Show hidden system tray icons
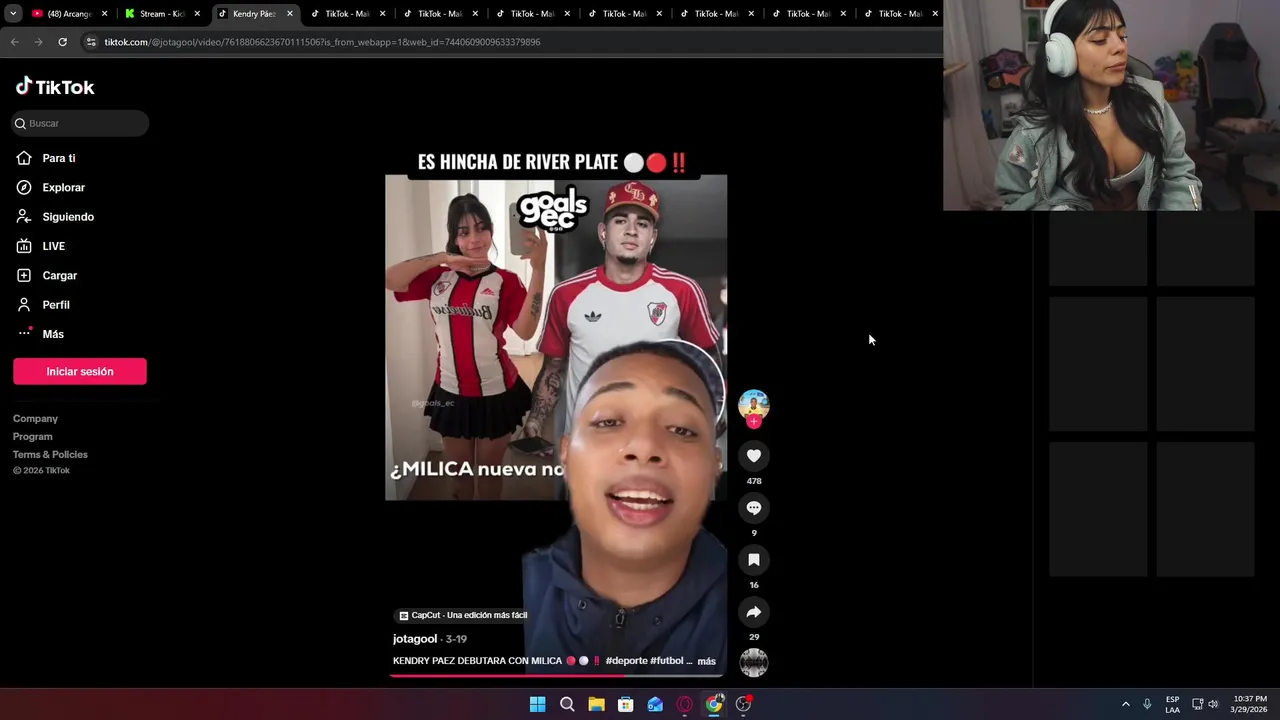This screenshot has width=1280, height=720. pos(1125,704)
